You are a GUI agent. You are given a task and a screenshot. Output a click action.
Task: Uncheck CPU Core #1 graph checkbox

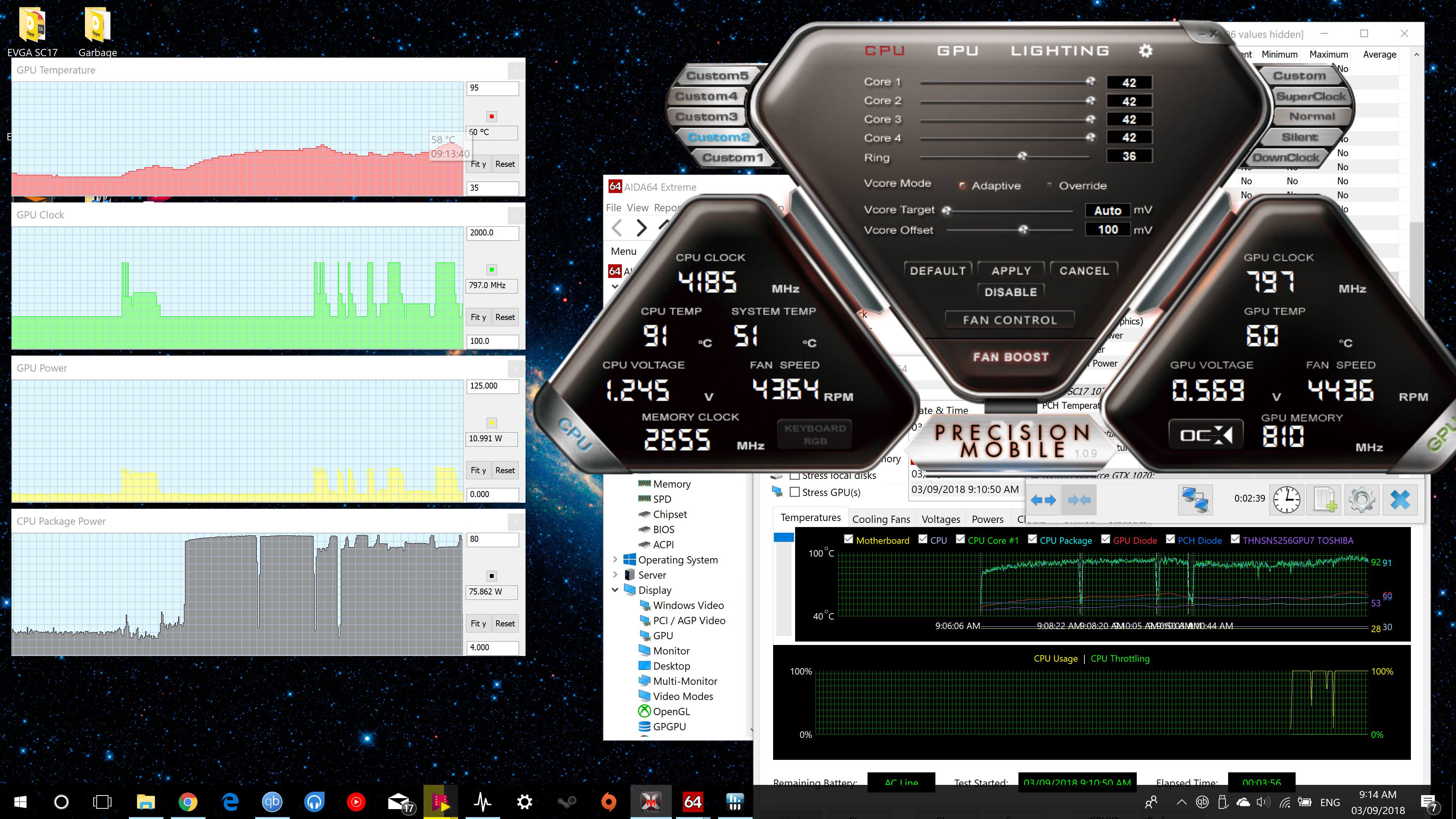(x=960, y=539)
